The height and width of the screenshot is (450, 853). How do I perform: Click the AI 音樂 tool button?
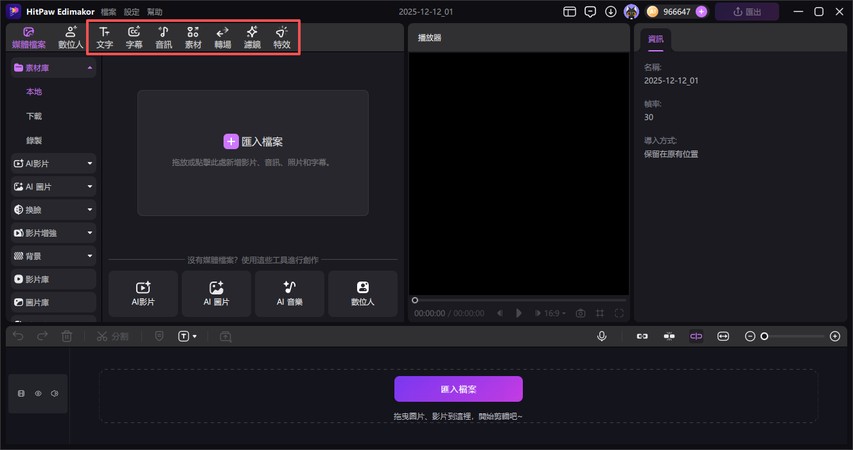pos(289,293)
